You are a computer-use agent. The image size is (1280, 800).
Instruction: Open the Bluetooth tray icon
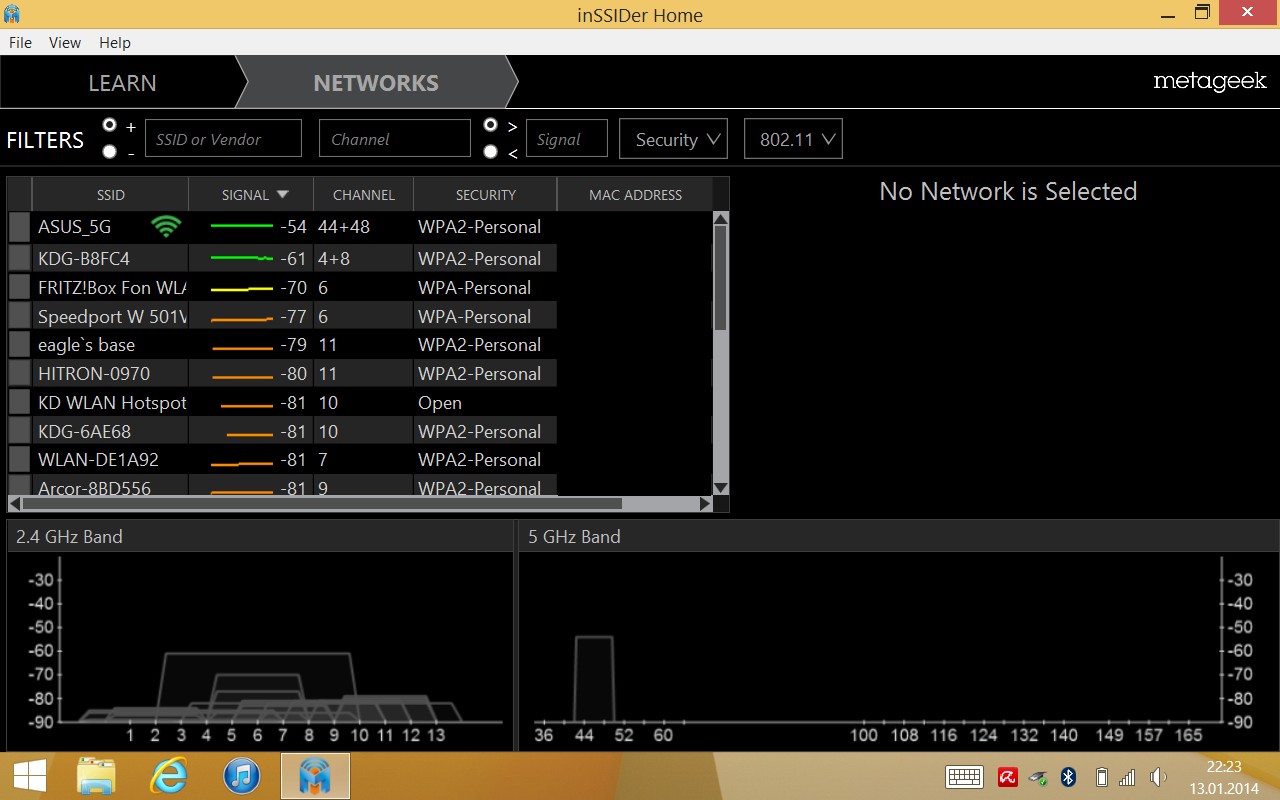[1068, 777]
